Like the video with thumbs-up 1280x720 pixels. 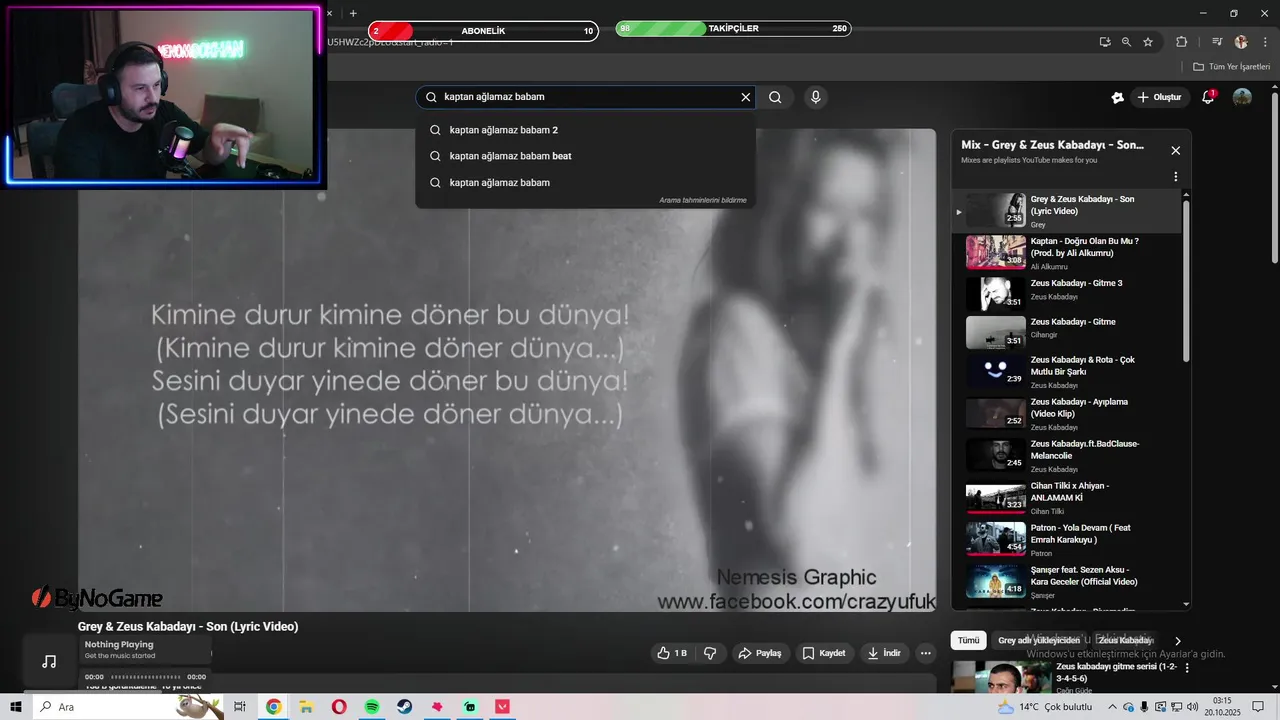(672, 653)
